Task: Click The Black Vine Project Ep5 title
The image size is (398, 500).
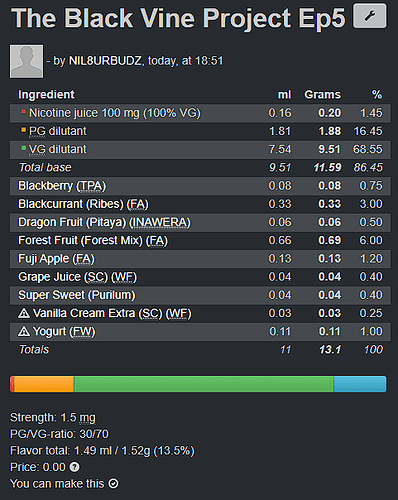Action: point(178,18)
